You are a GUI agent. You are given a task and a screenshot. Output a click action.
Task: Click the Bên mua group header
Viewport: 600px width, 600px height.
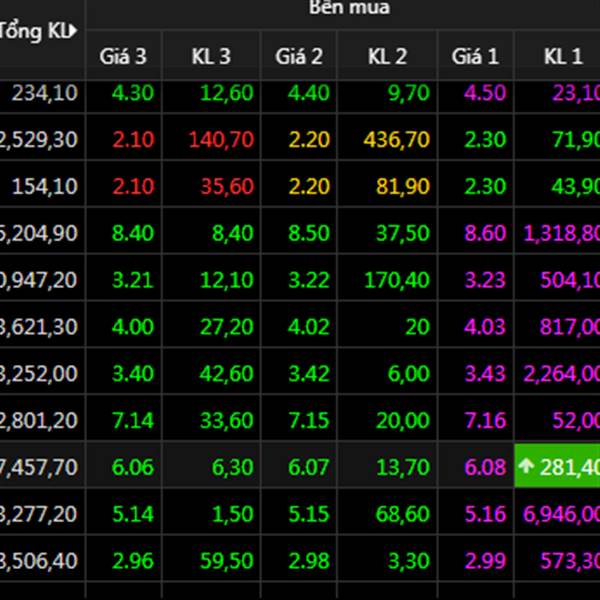point(349,8)
